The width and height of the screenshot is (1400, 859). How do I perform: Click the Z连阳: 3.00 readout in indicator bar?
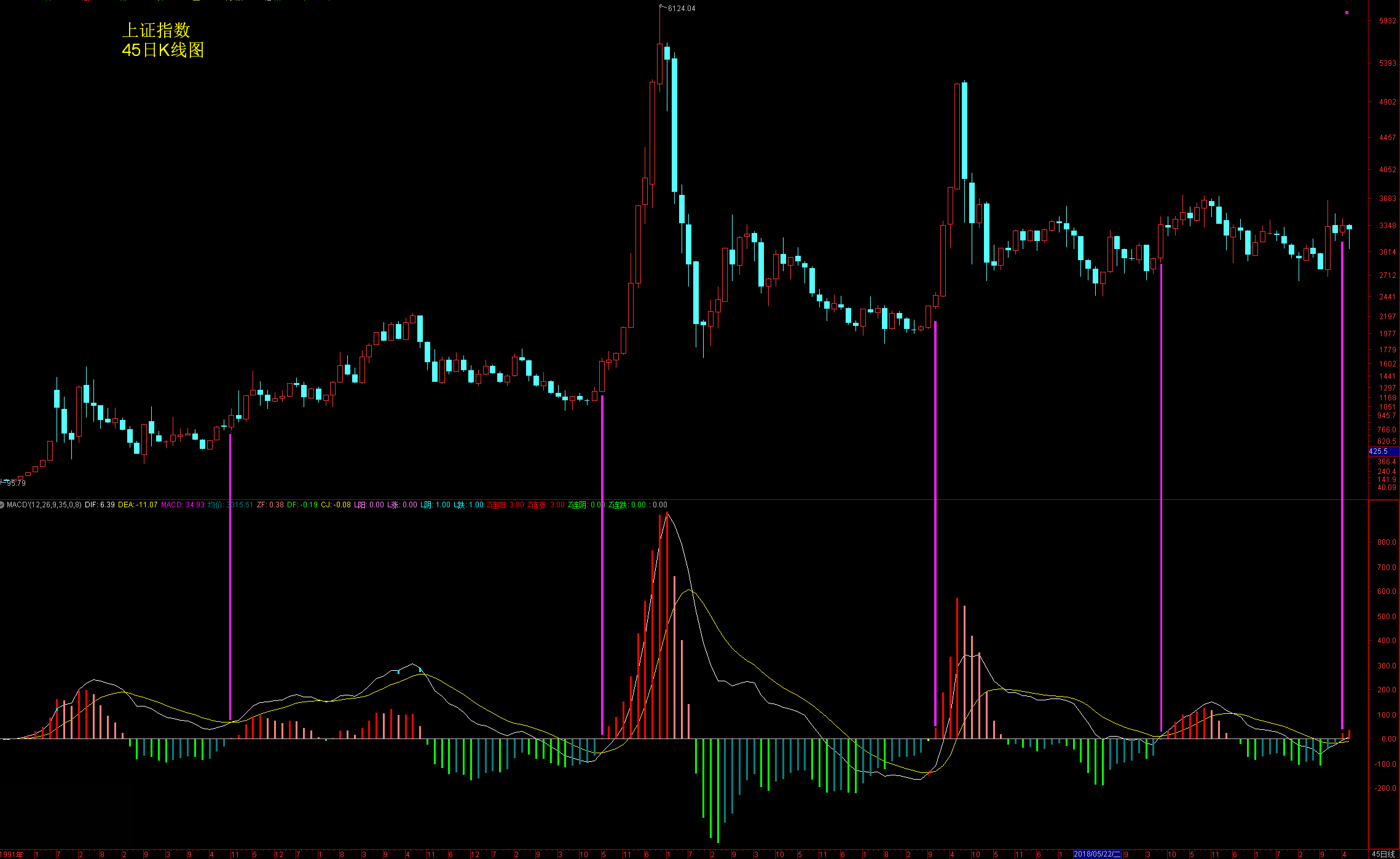(x=505, y=505)
